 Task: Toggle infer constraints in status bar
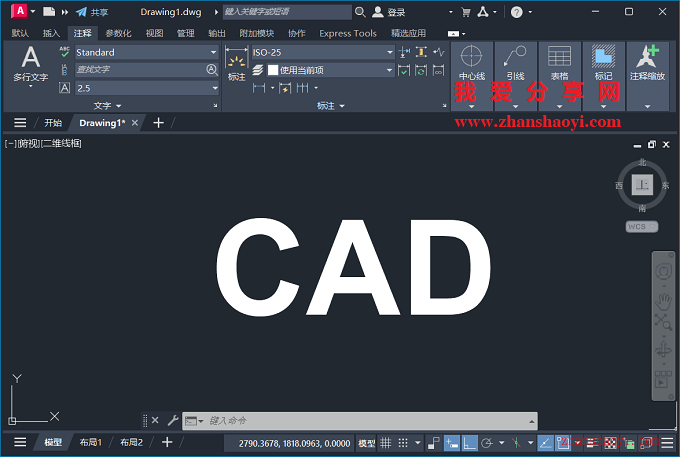tap(433, 443)
